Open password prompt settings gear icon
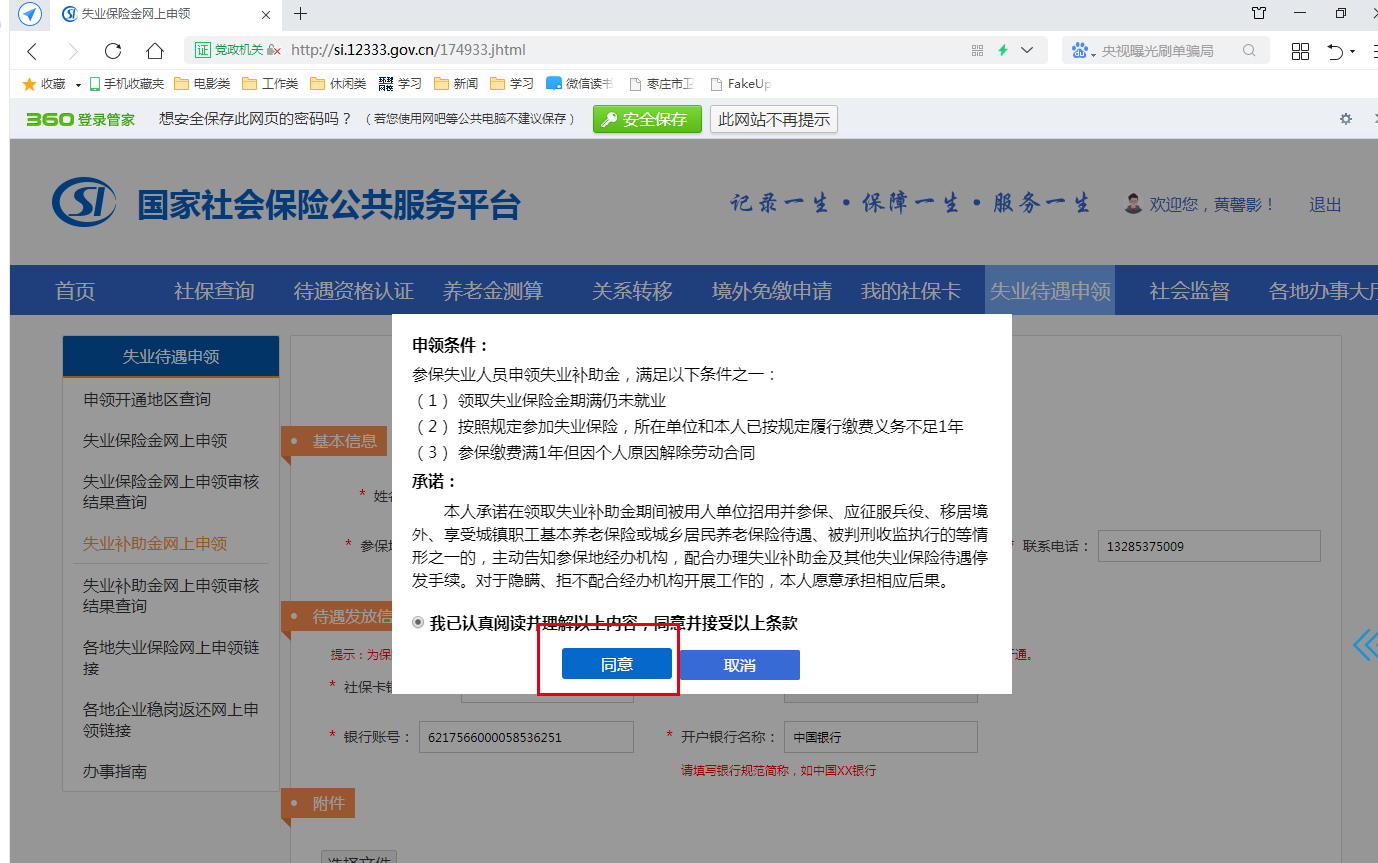This screenshot has width=1378, height=863. [x=1345, y=119]
